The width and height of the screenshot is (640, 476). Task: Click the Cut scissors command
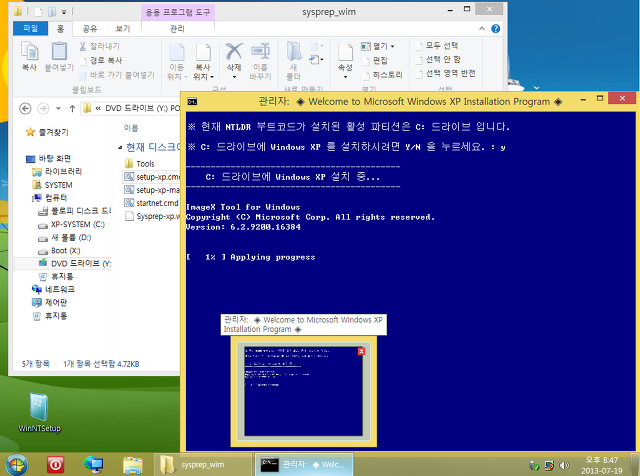100,46
